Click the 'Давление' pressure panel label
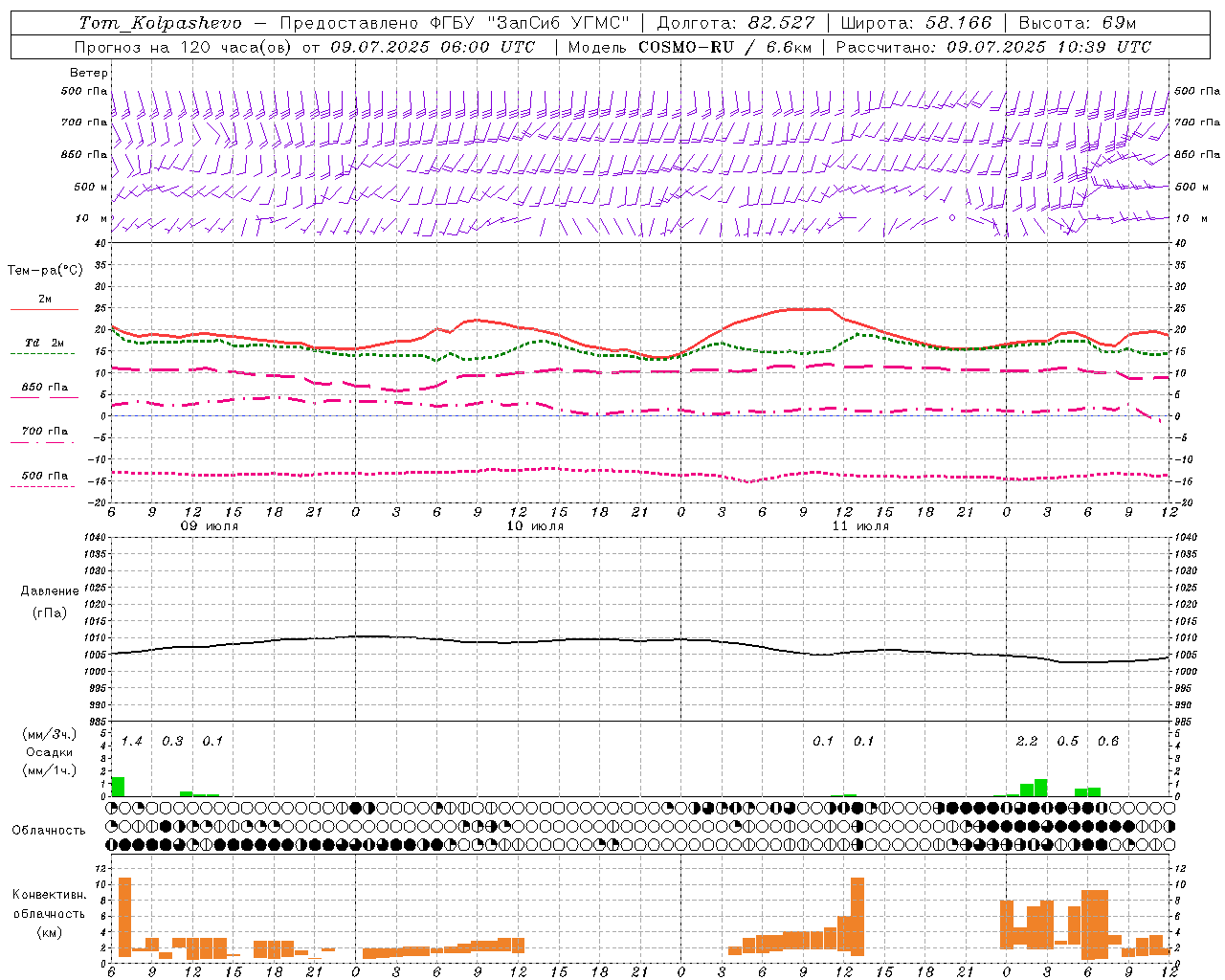The height and width of the screenshot is (980, 1225). [x=50, y=591]
